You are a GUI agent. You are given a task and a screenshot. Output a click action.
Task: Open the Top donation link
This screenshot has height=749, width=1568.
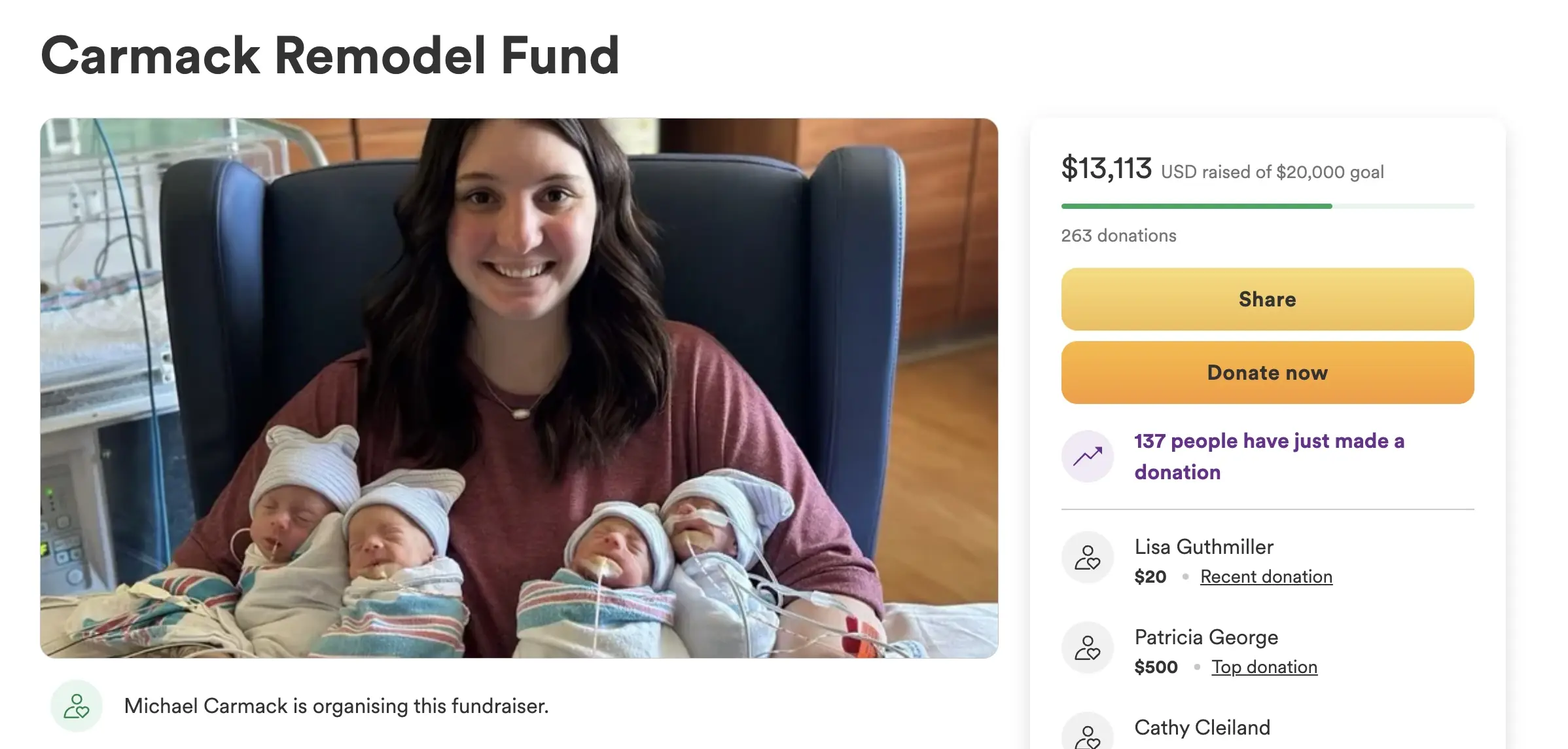point(1264,667)
